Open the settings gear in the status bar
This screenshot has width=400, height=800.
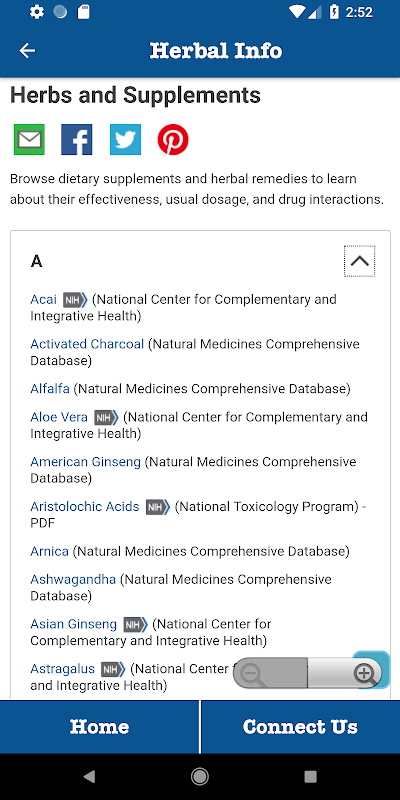coord(37,12)
